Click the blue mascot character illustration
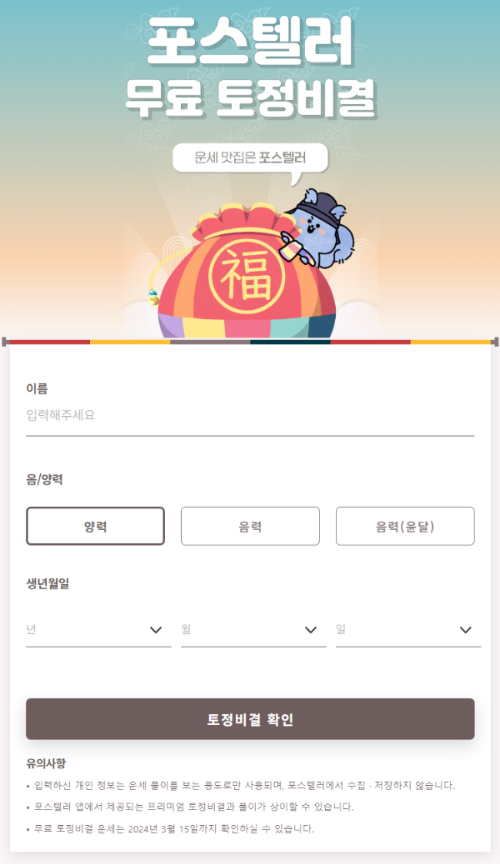 318,226
